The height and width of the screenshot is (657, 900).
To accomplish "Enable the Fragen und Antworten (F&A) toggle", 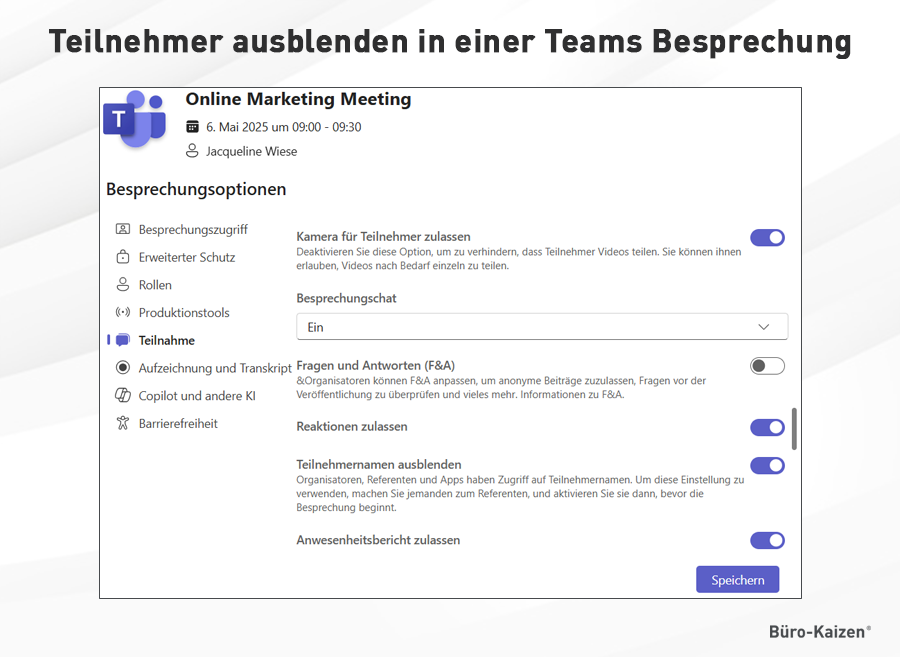I will (x=767, y=366).
